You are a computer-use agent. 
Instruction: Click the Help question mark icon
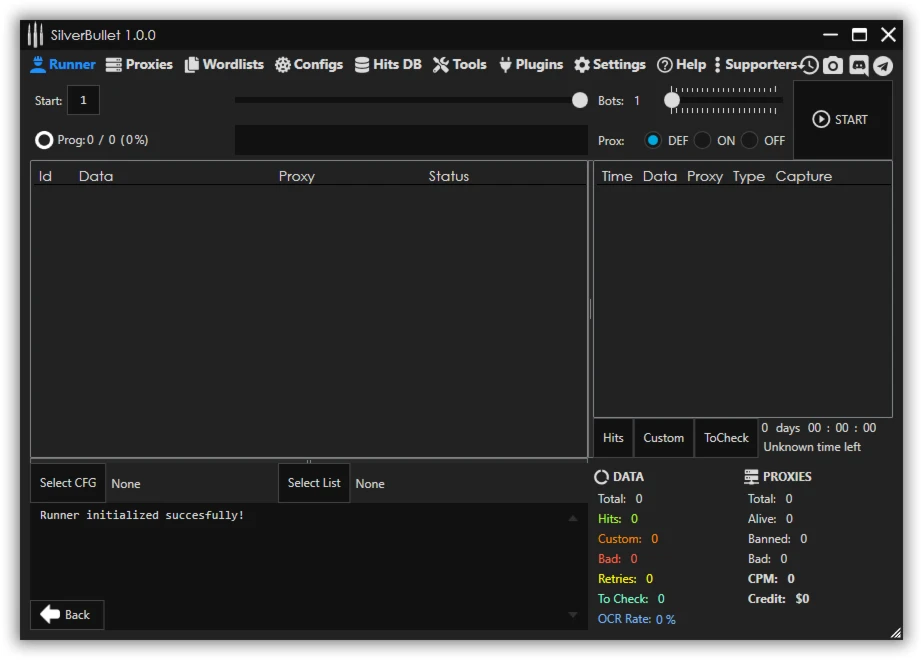pyautogui.click(x=664, y=65)
